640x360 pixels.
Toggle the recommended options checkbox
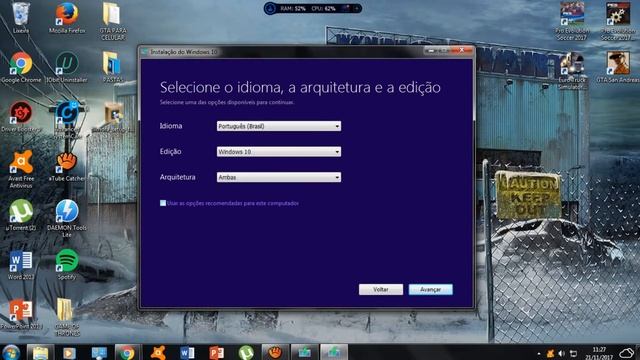pyautogui.click(x=163, y=203)
